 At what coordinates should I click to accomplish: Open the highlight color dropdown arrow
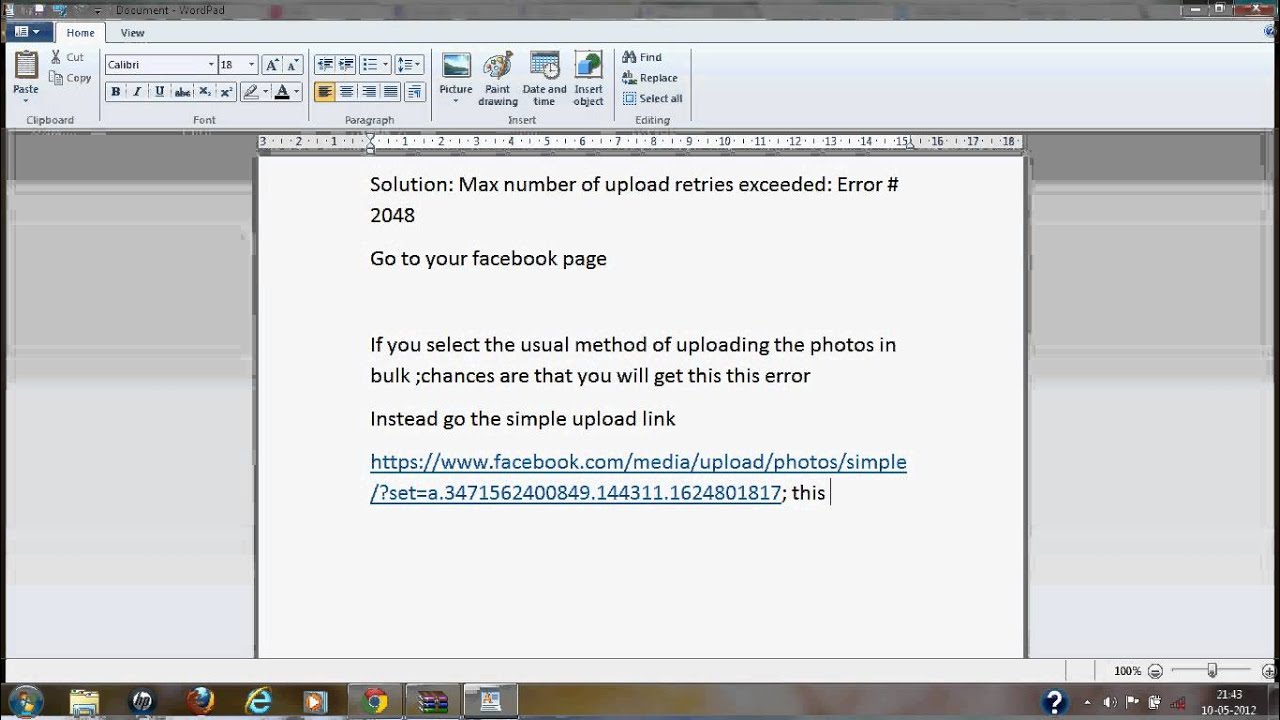click(x=265, y=92)
